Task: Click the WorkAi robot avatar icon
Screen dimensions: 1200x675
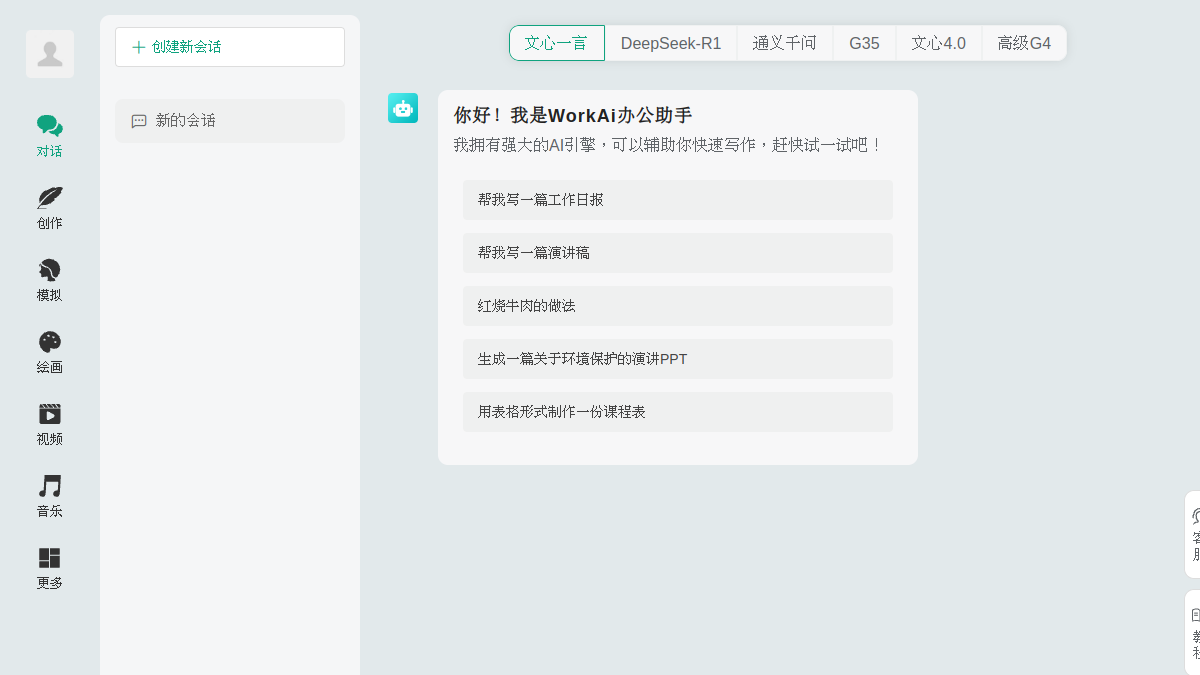Action: pyautogui.click(x=403, y=108)
